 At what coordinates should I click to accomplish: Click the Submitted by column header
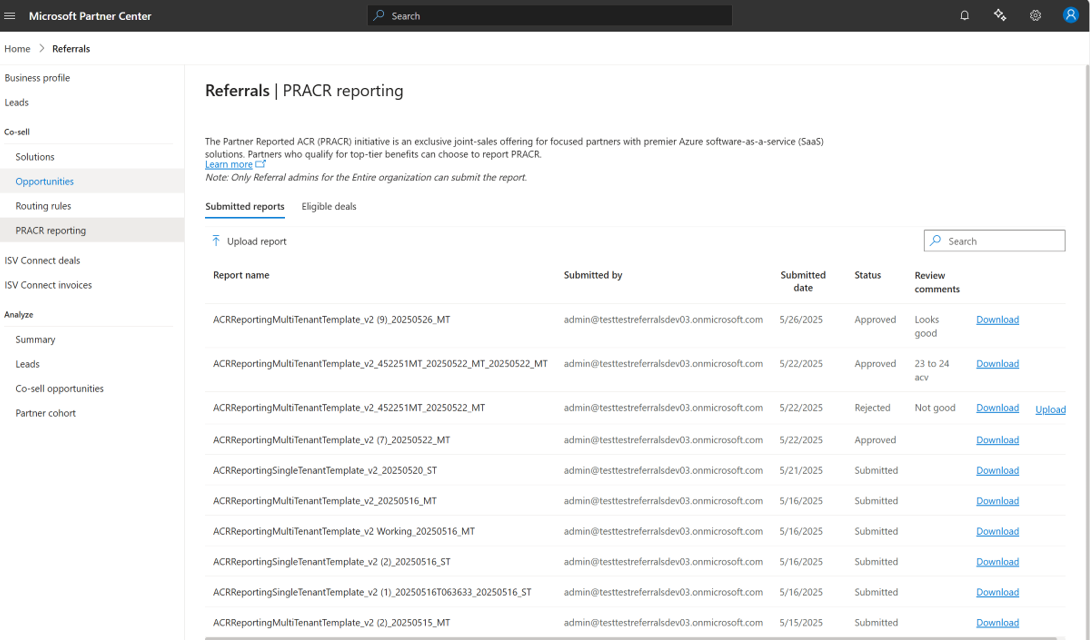point(593,275)
